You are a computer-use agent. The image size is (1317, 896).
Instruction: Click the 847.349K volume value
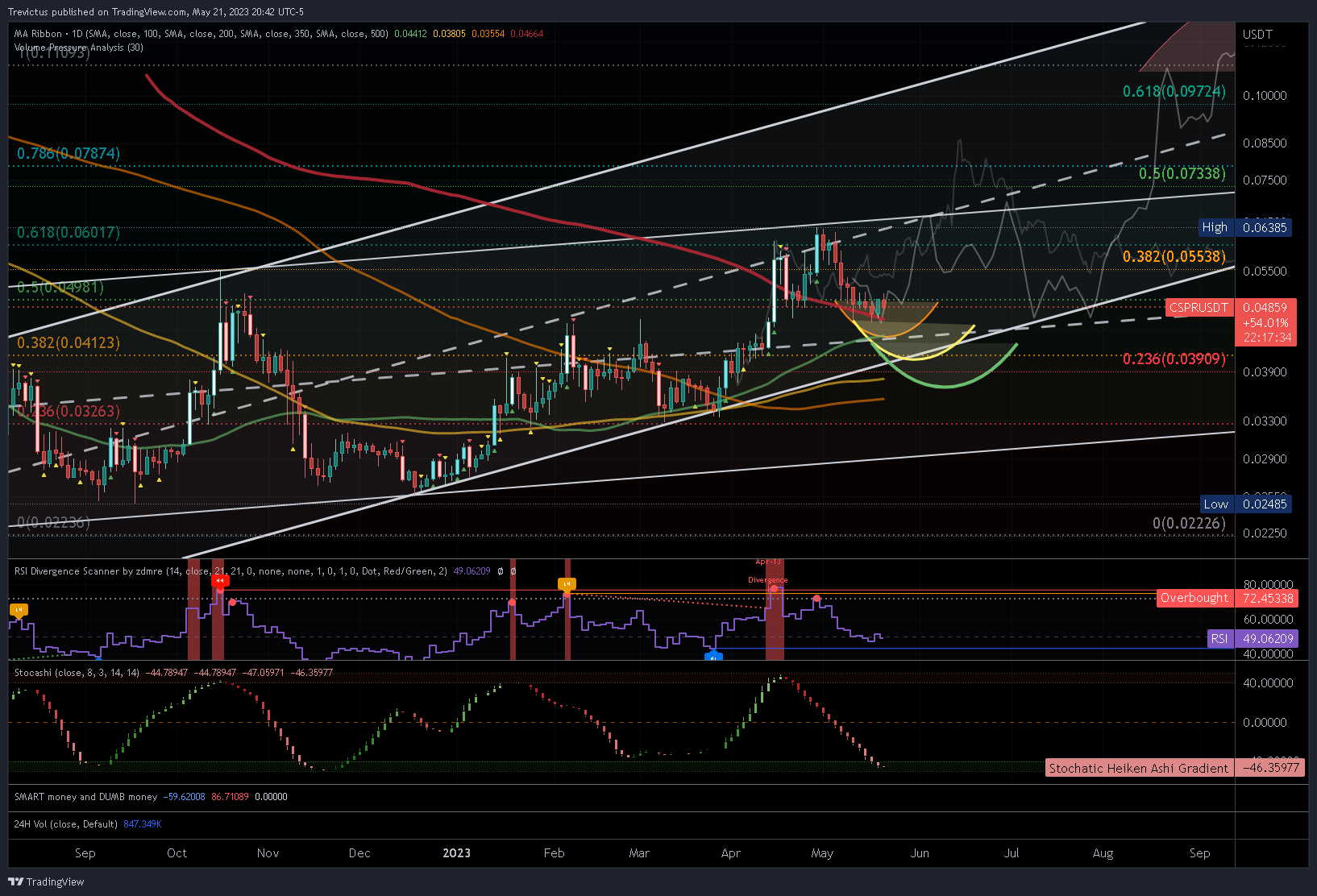142,824
